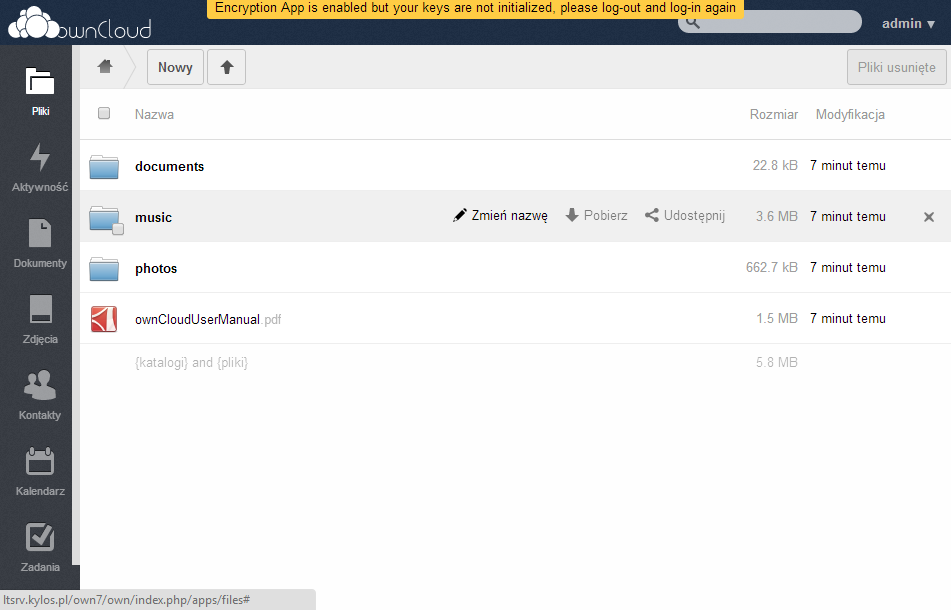
Task: Go to home folder breadcrumb icon
Action: 106,66
